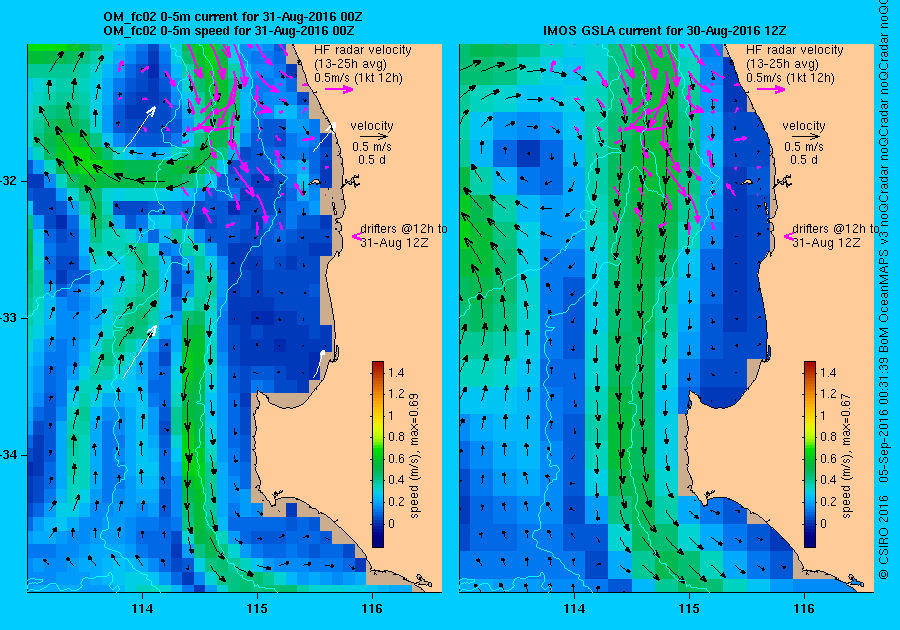Click '0.5 m/s' under left map's velocity arrow
This screenshot has width=900, height=630.
(372, 147)
